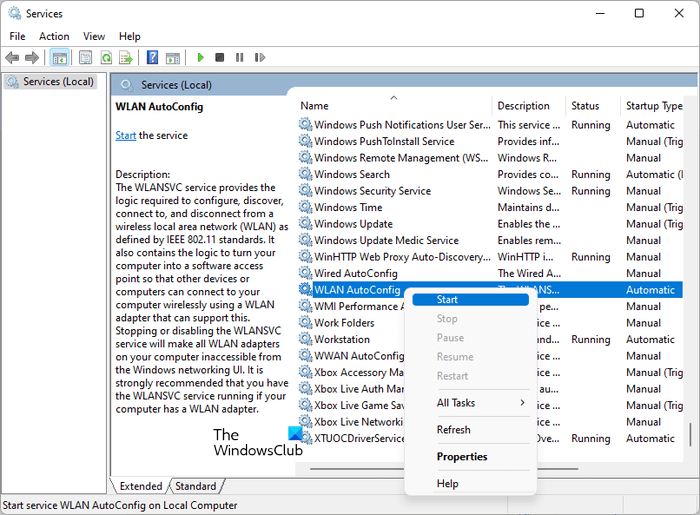Select Services (Local) in the left tree
This screenshot has height=515, width=700.
tap(58, 82)
